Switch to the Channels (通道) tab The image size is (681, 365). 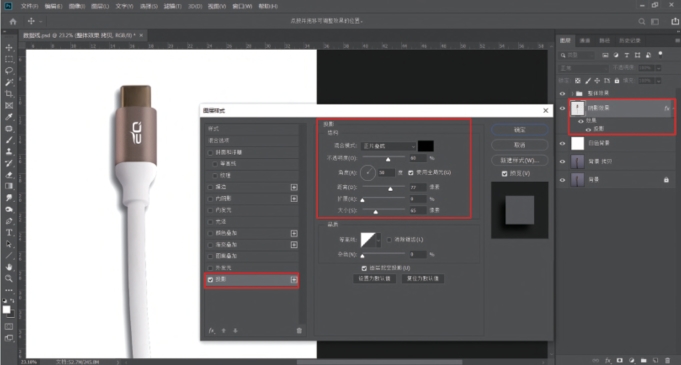click(585, 40)
